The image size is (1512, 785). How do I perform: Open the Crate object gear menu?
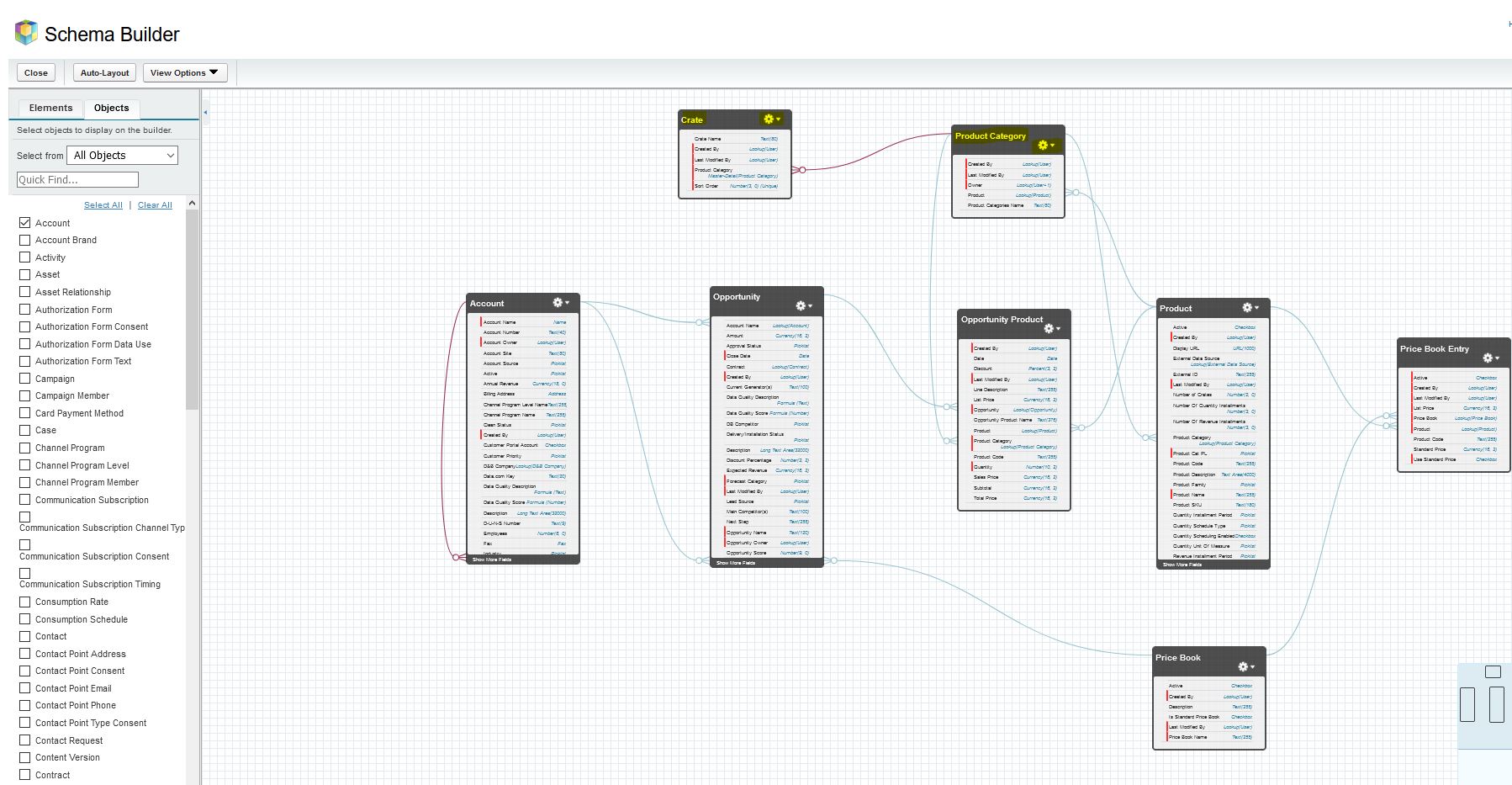(770, 119)
